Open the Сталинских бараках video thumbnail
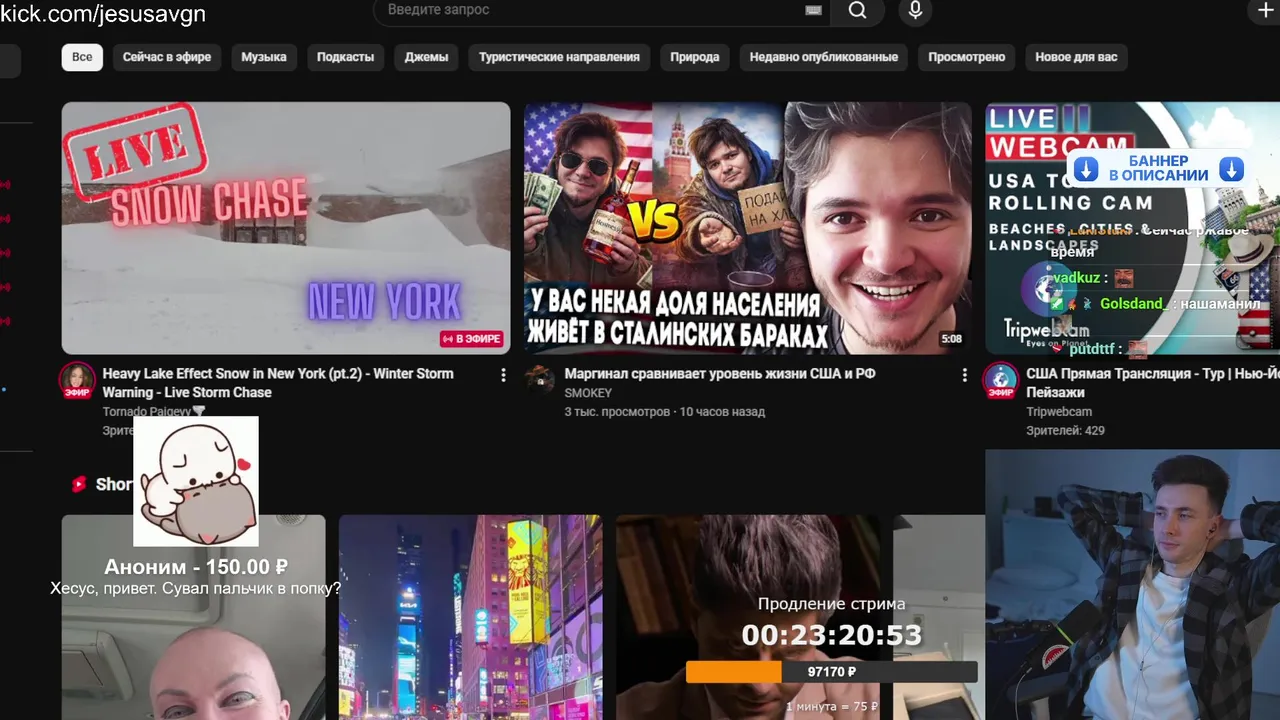 tap(748, 228)
